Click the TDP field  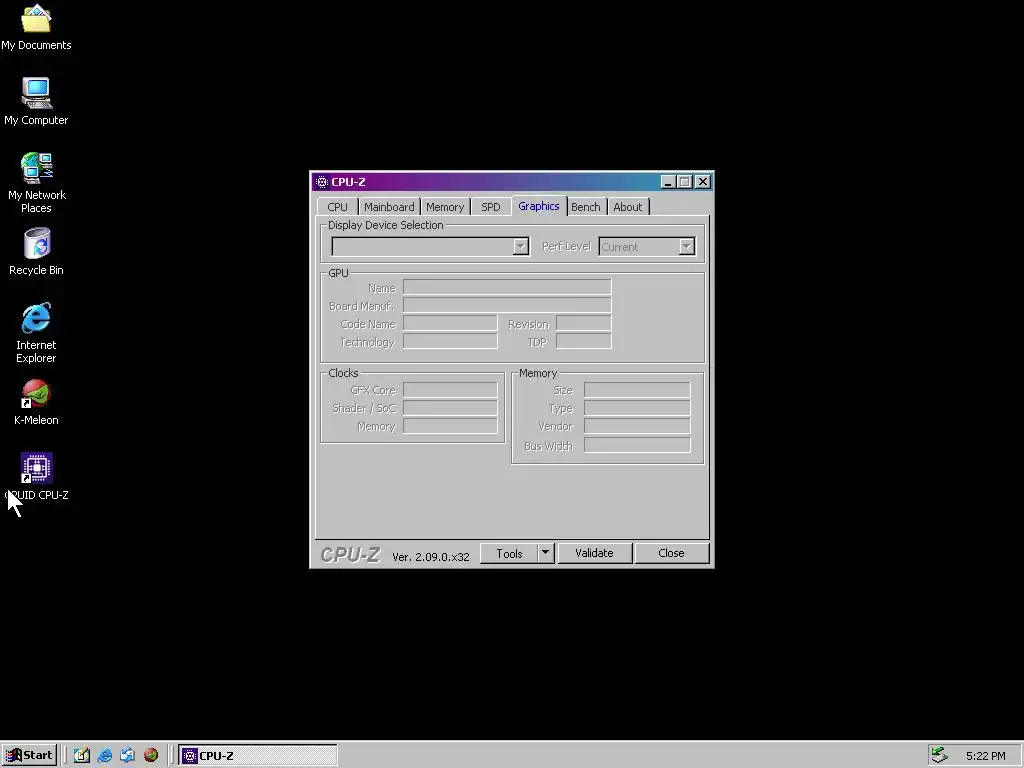[x=583, y=342]
